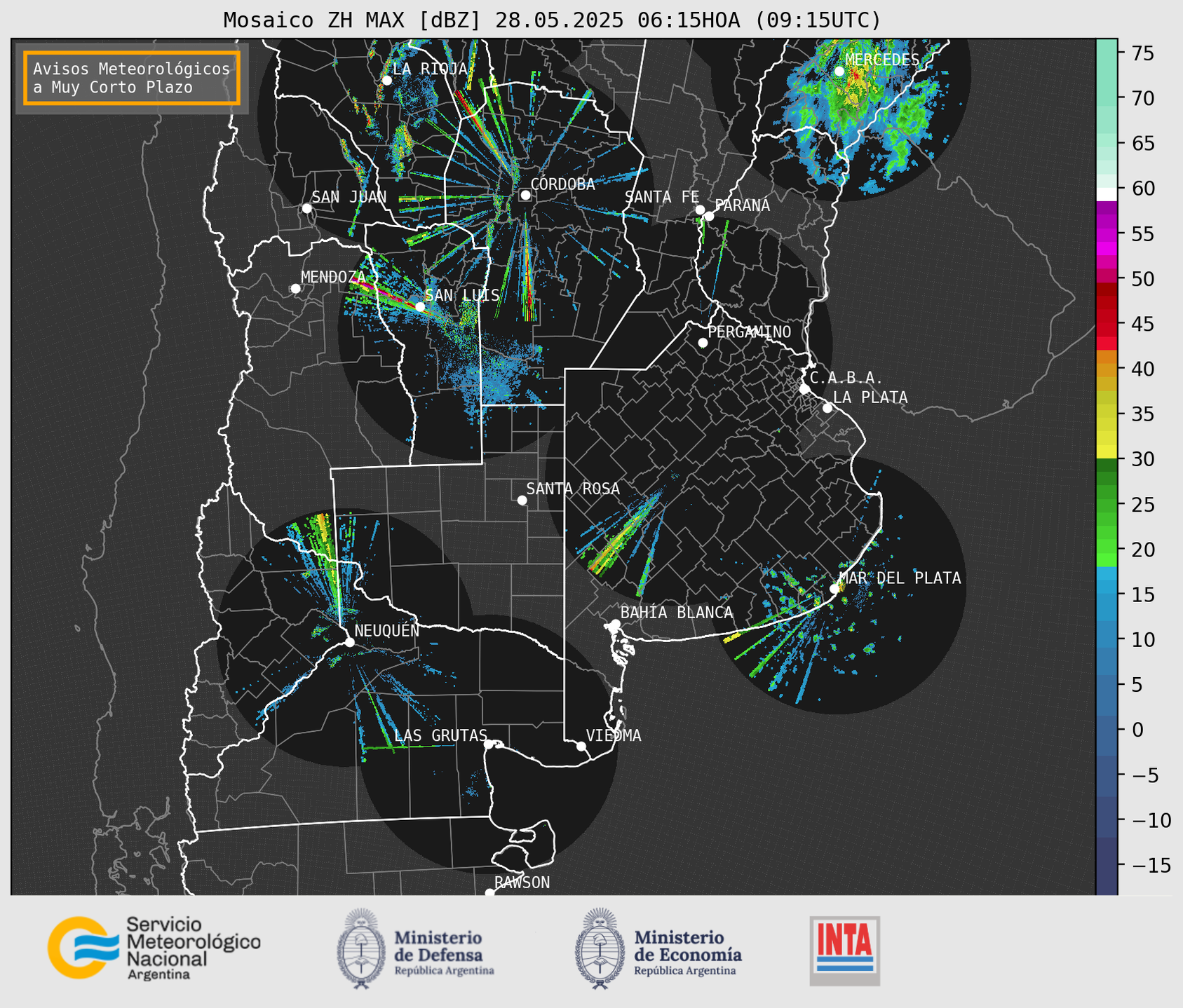
Task: Click the Paraná city marker dot
Action: [x=709, y=216]
